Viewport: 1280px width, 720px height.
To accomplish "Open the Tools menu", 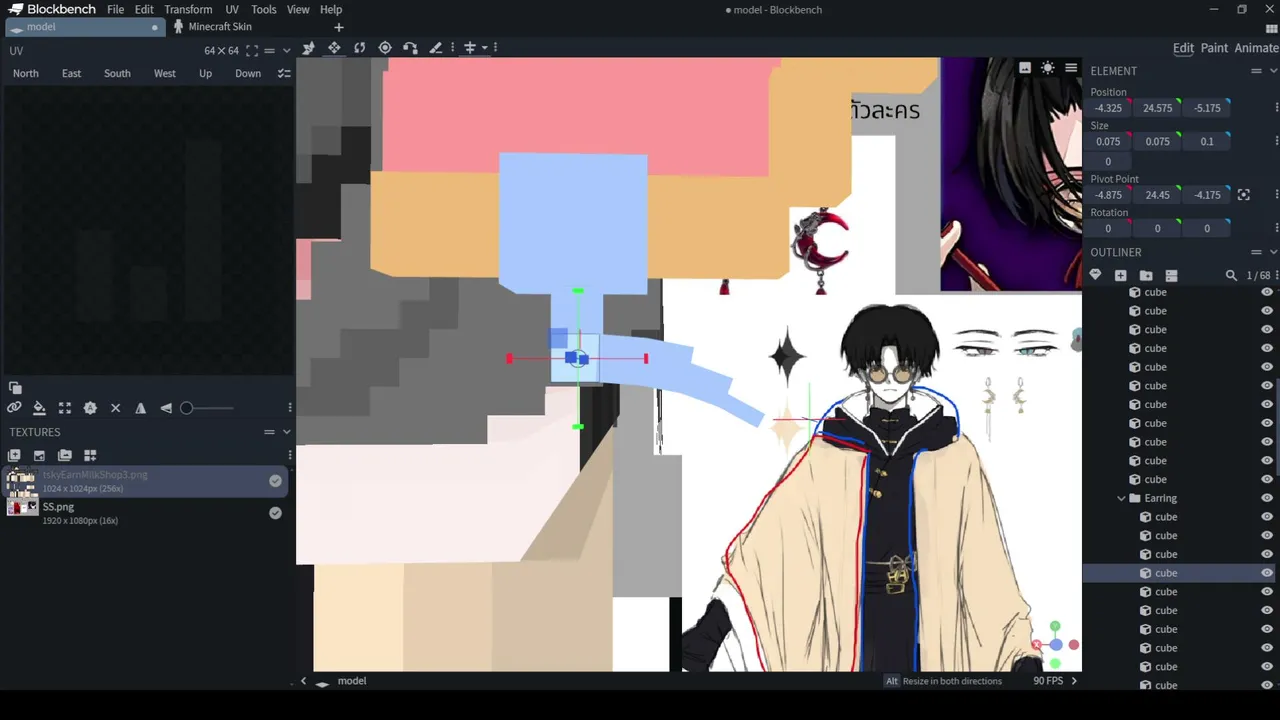I will pos(264,10).
